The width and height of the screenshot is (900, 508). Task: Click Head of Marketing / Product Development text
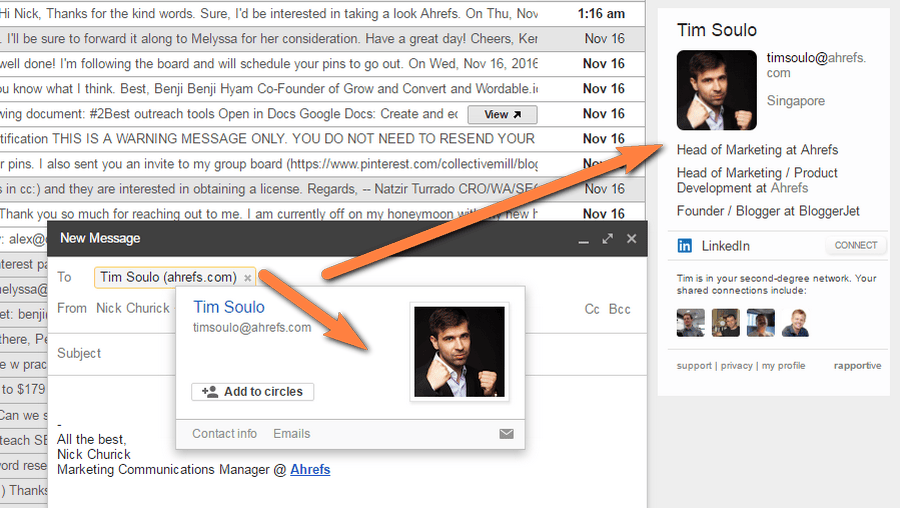[757, 180]
